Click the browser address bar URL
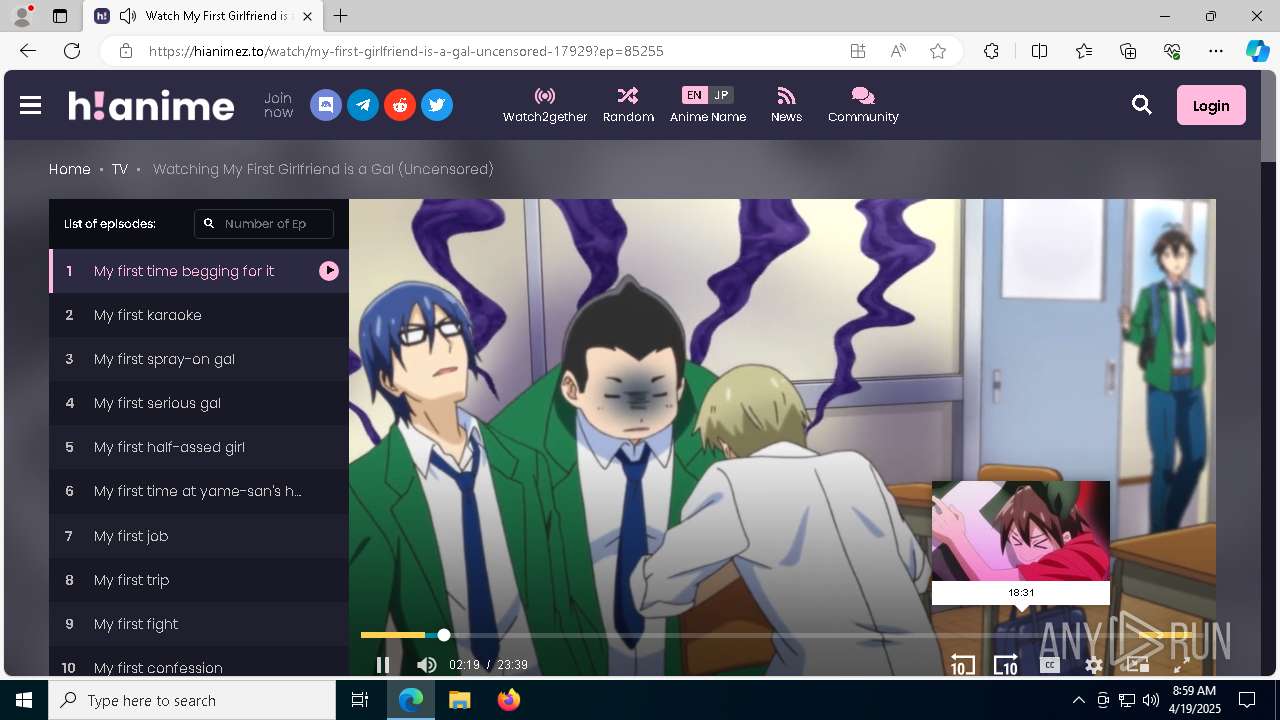This screenshot has width=1280, height=720. (406, 51)
